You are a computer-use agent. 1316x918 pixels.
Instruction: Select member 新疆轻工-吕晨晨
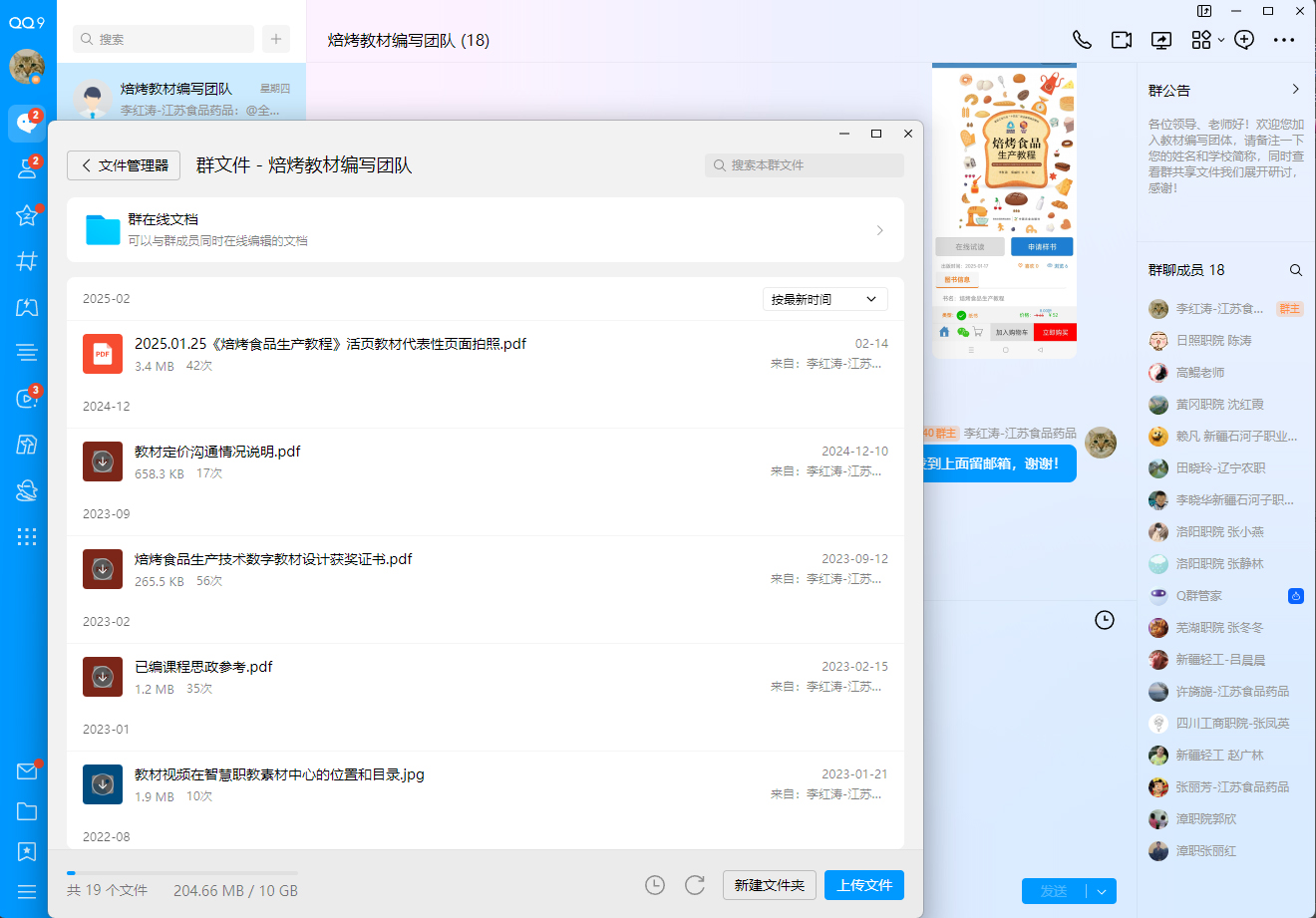tap(1226, 660)
